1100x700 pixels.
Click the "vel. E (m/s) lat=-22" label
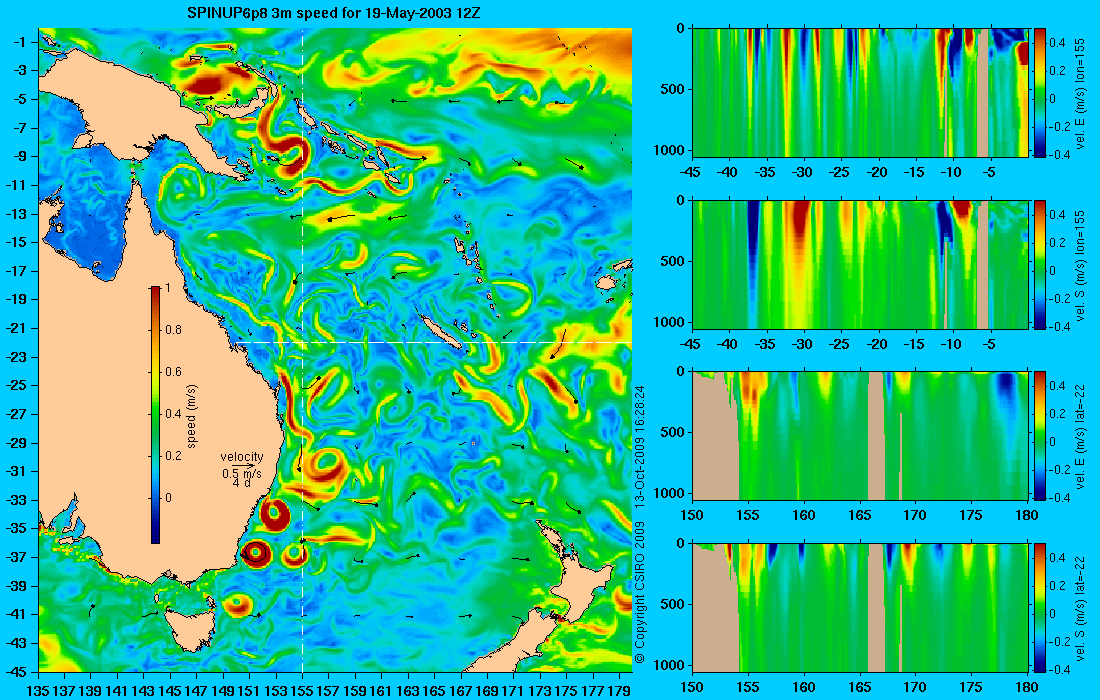[1080, 436]
